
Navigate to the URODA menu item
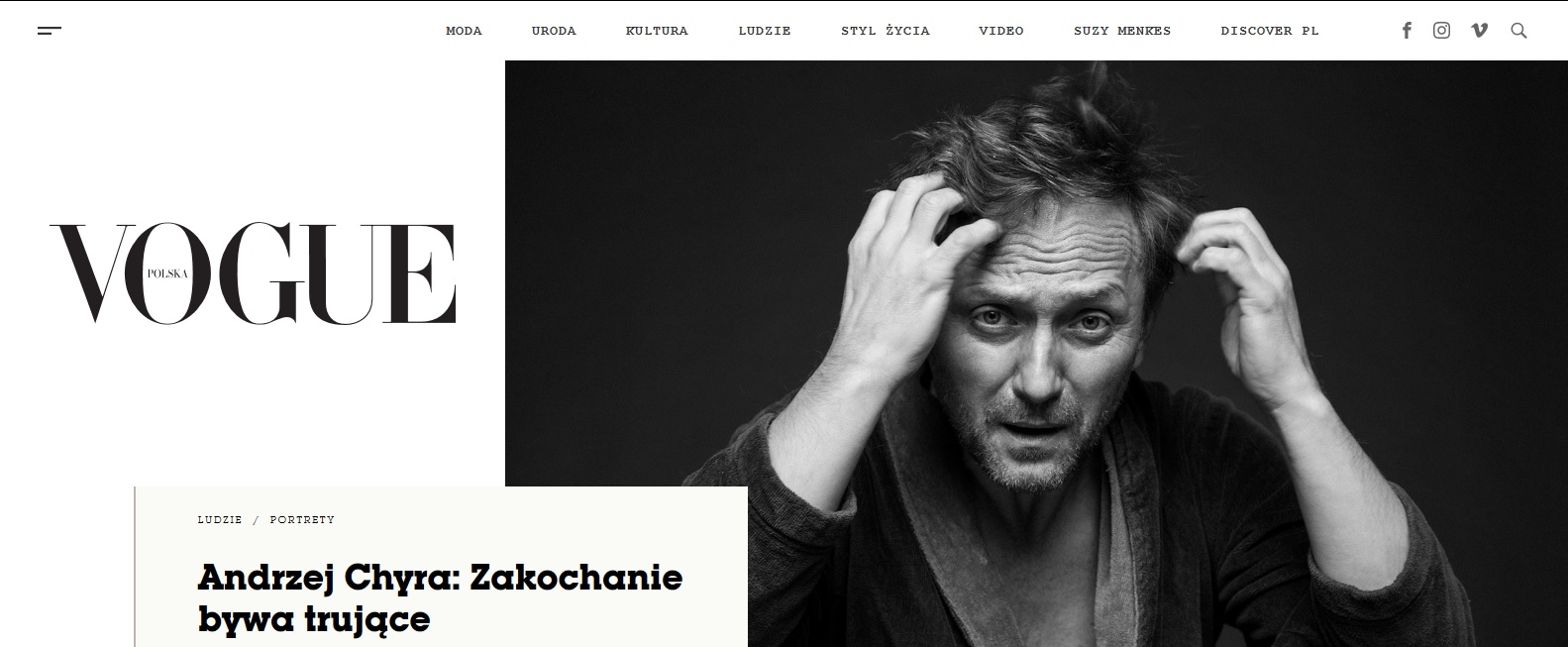click(554, 31)
